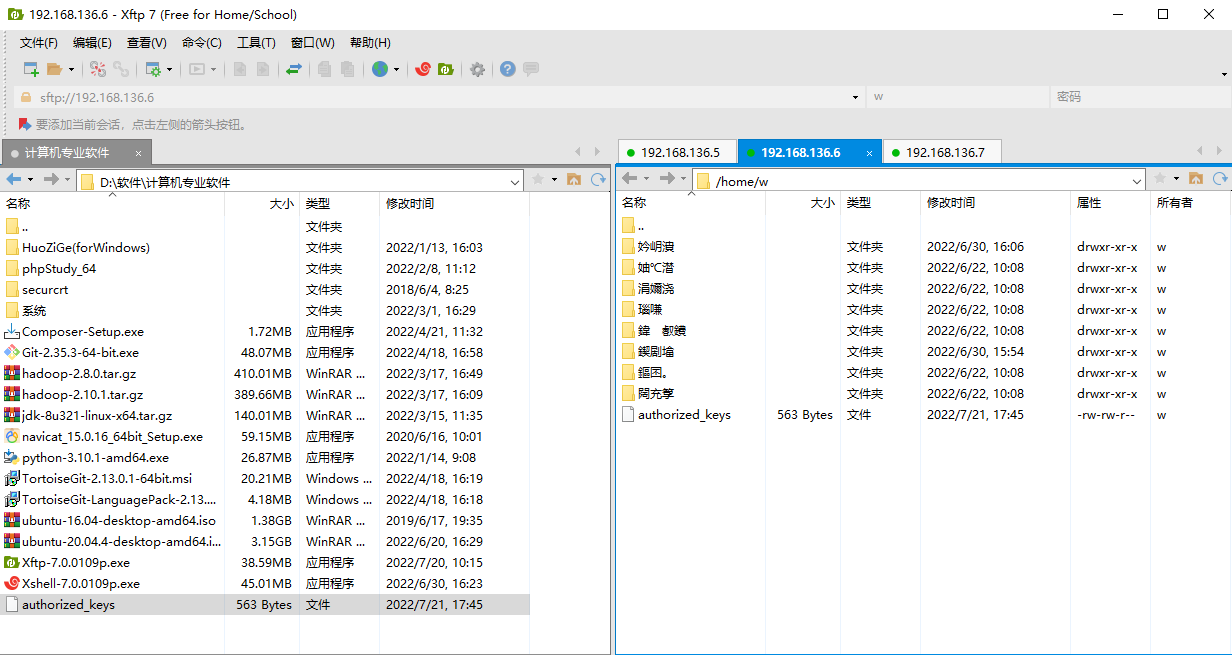Screen dimensions: 1232x655
Task: Open the 编辑(E) menu
Action: tap(92, 43)
